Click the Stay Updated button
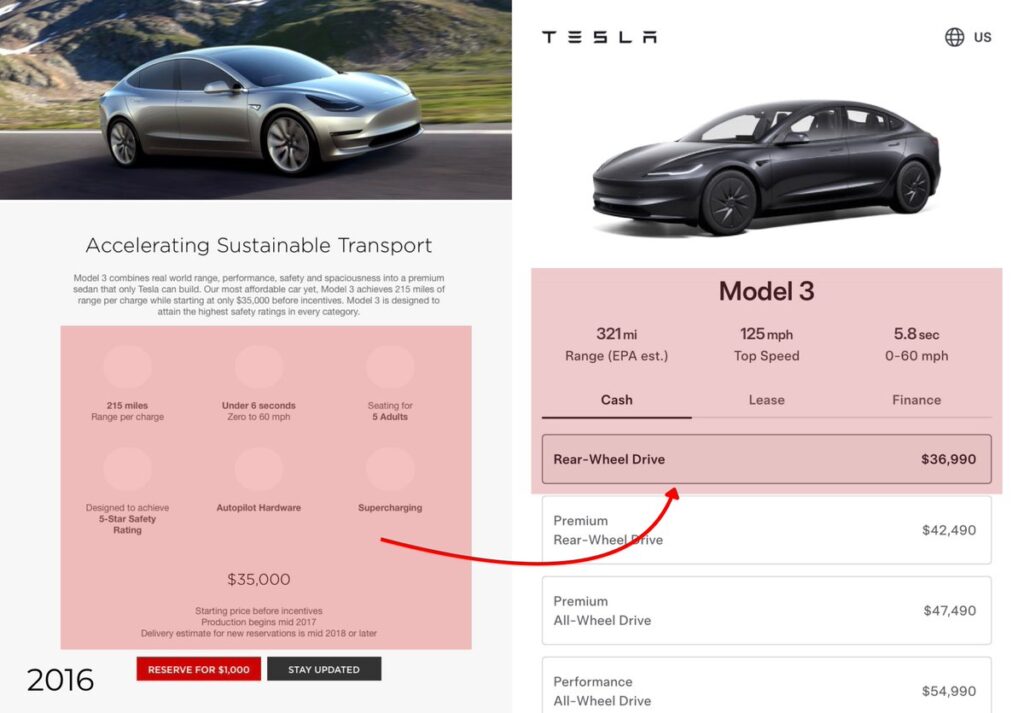Screen dimensions: 1024x713 click(324, 669)
